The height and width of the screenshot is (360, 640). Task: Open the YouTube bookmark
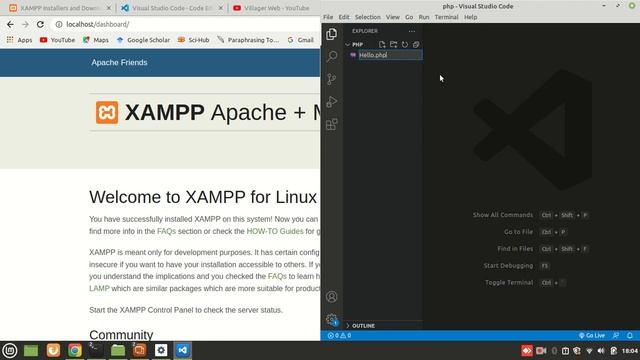coord(58,40)
